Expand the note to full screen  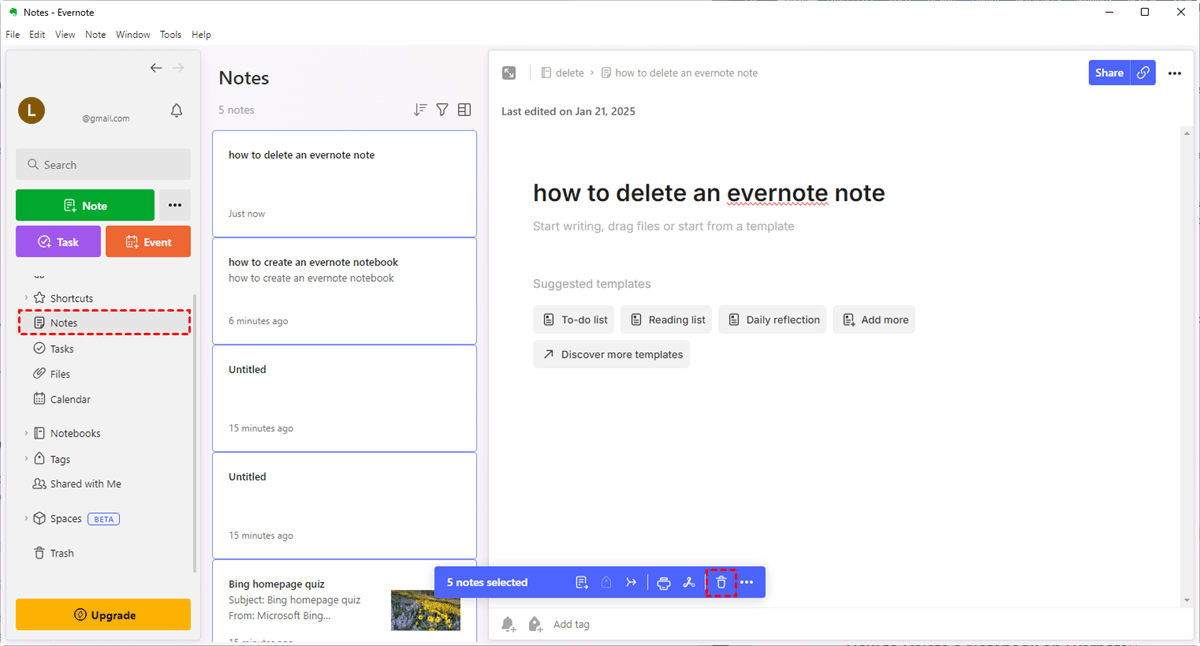coord(509,73)
